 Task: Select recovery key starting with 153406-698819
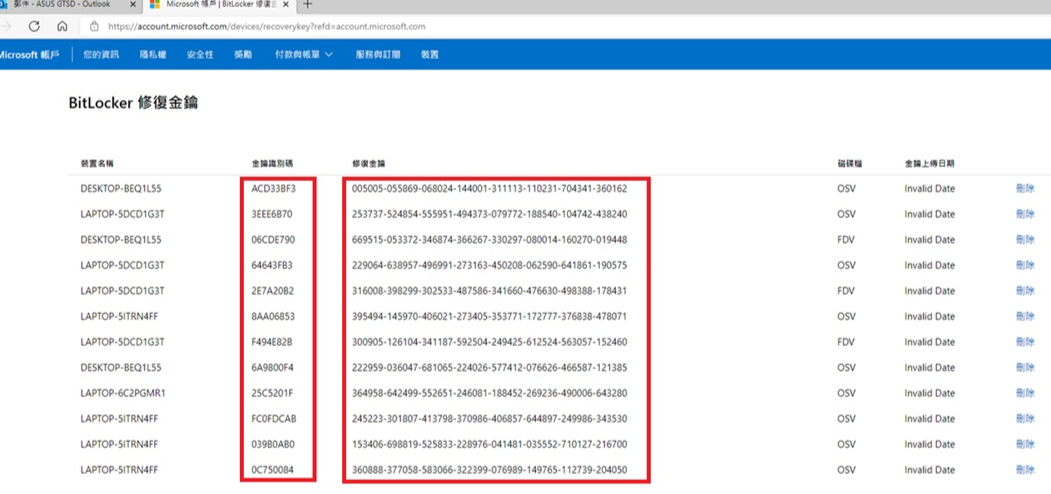click(489, 444)
